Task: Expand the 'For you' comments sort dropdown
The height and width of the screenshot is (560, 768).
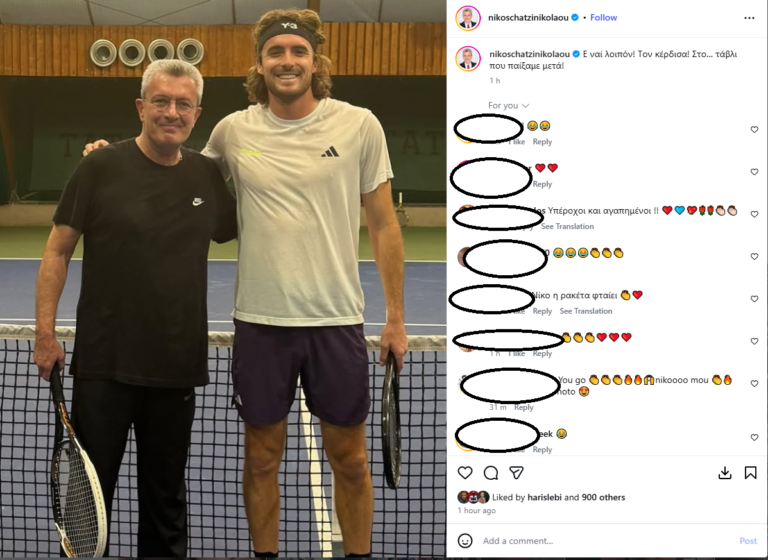Action: click(508, 105)
